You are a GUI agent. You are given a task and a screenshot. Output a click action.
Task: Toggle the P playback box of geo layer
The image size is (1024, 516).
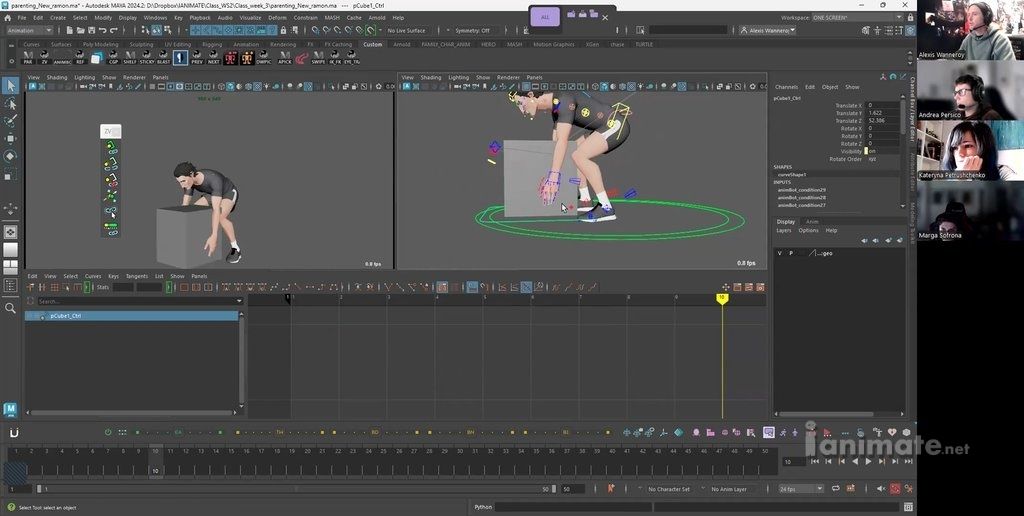(791, 253)
